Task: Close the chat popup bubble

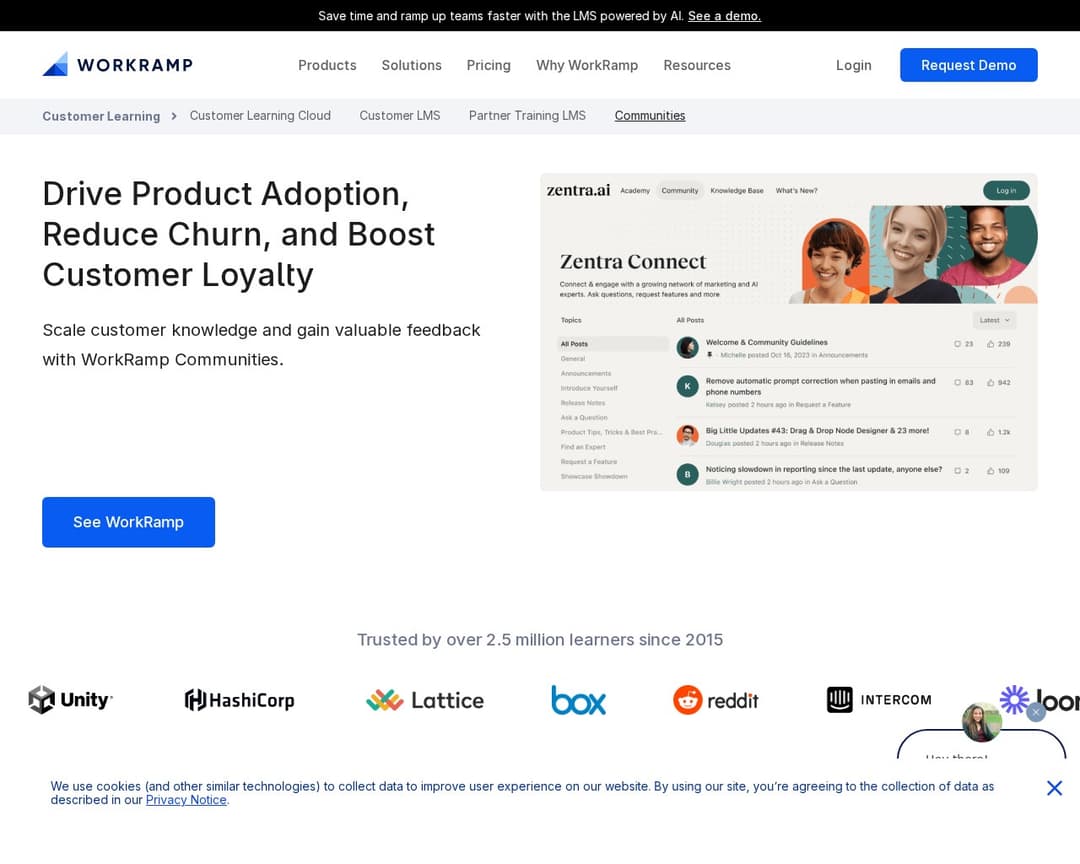Action: [1036, 712]
